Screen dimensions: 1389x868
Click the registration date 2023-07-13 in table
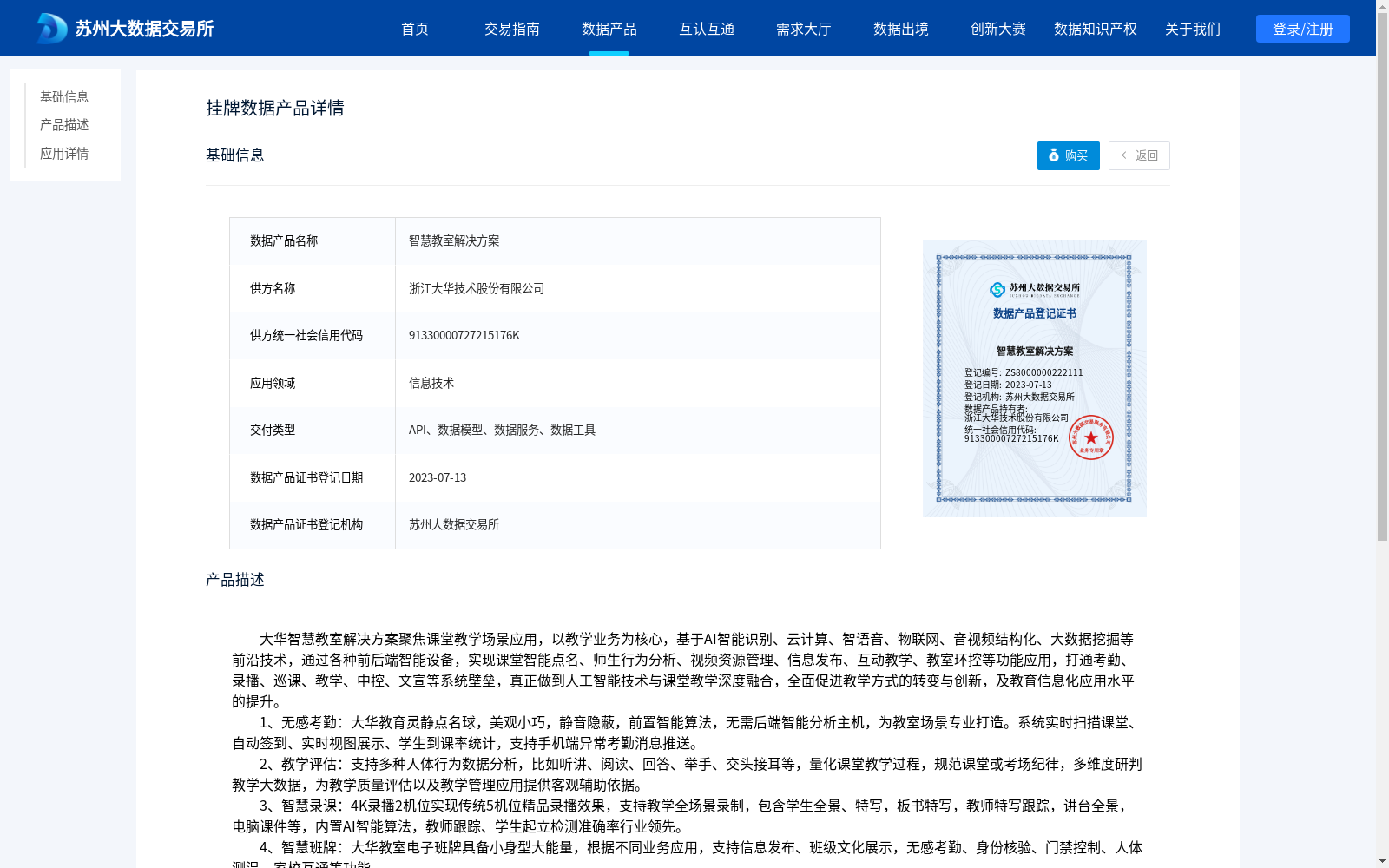438,477
